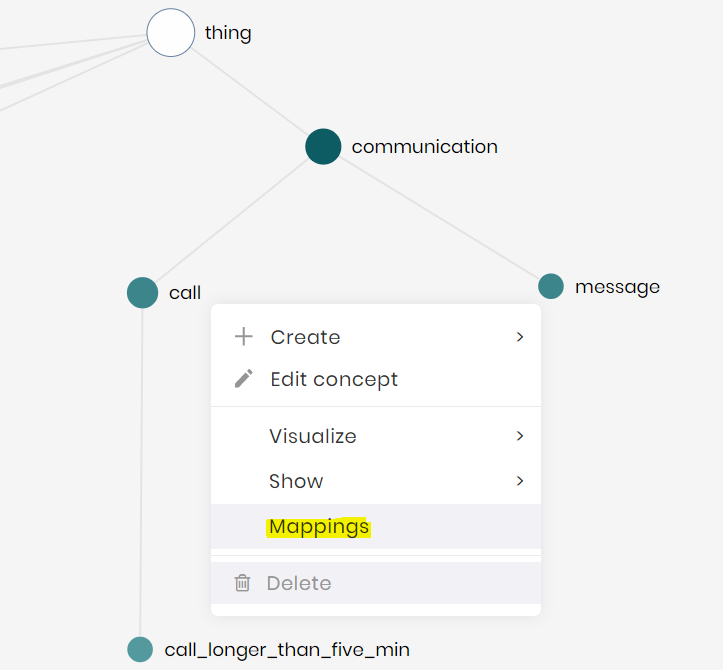Select the white thing node circle
723x670 pixels.
pos(171,33)
